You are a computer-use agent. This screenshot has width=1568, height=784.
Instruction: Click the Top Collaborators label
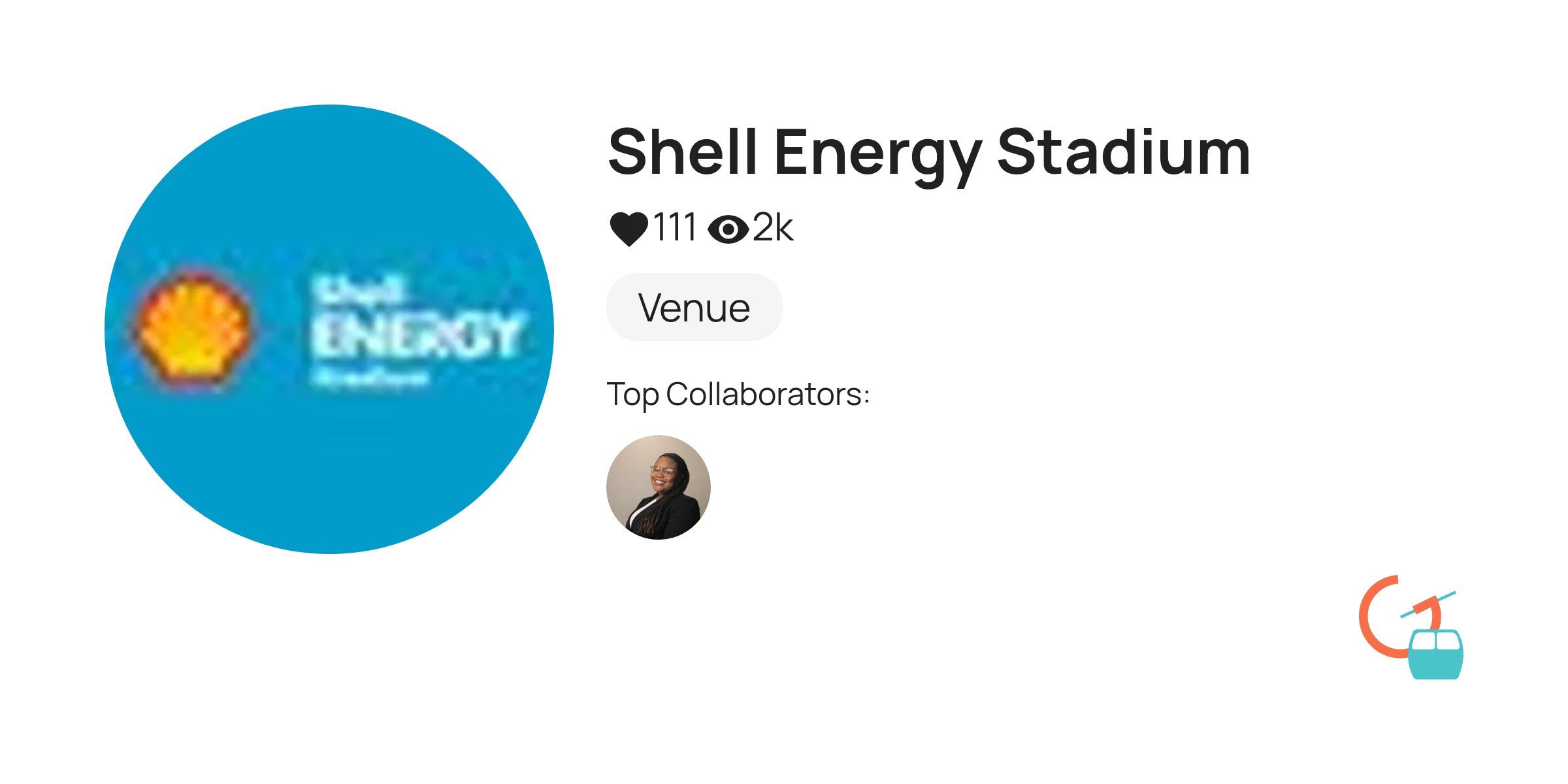[x=738, y=395]
